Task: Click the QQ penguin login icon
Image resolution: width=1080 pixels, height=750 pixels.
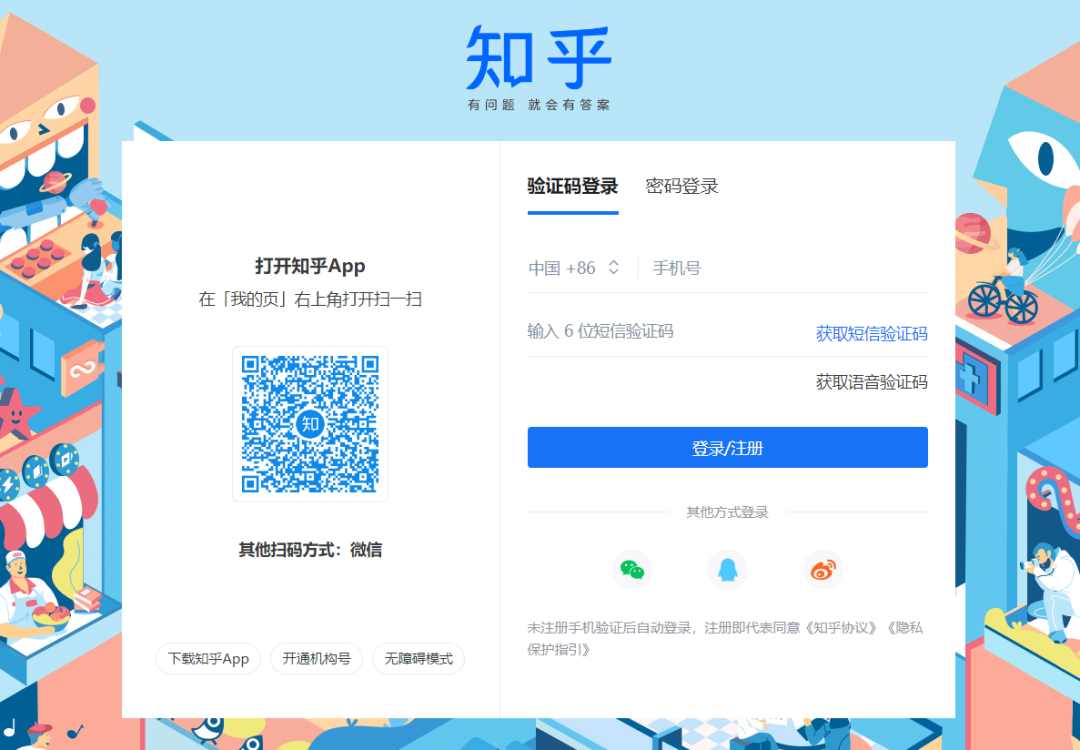Action: click(x=727, y=570)
